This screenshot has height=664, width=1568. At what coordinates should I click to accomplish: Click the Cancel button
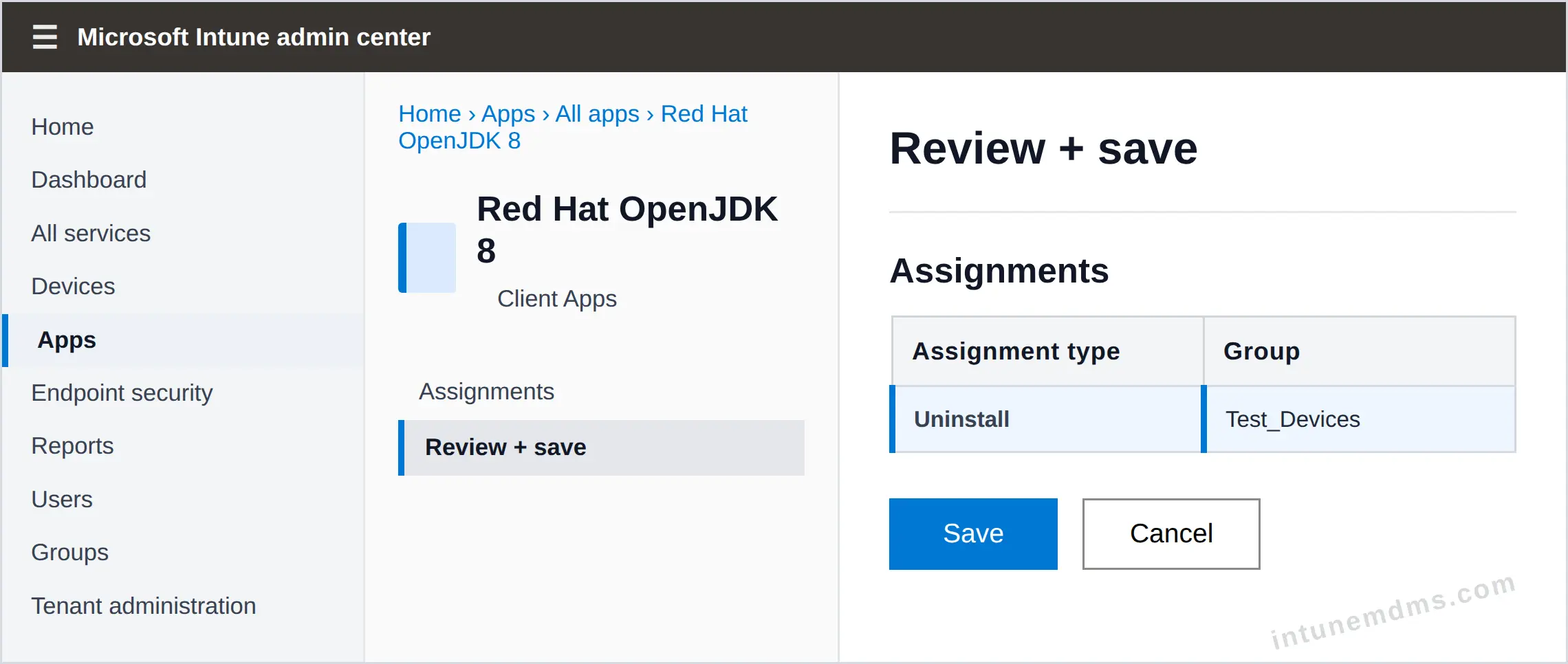(x=1171, y=534)
